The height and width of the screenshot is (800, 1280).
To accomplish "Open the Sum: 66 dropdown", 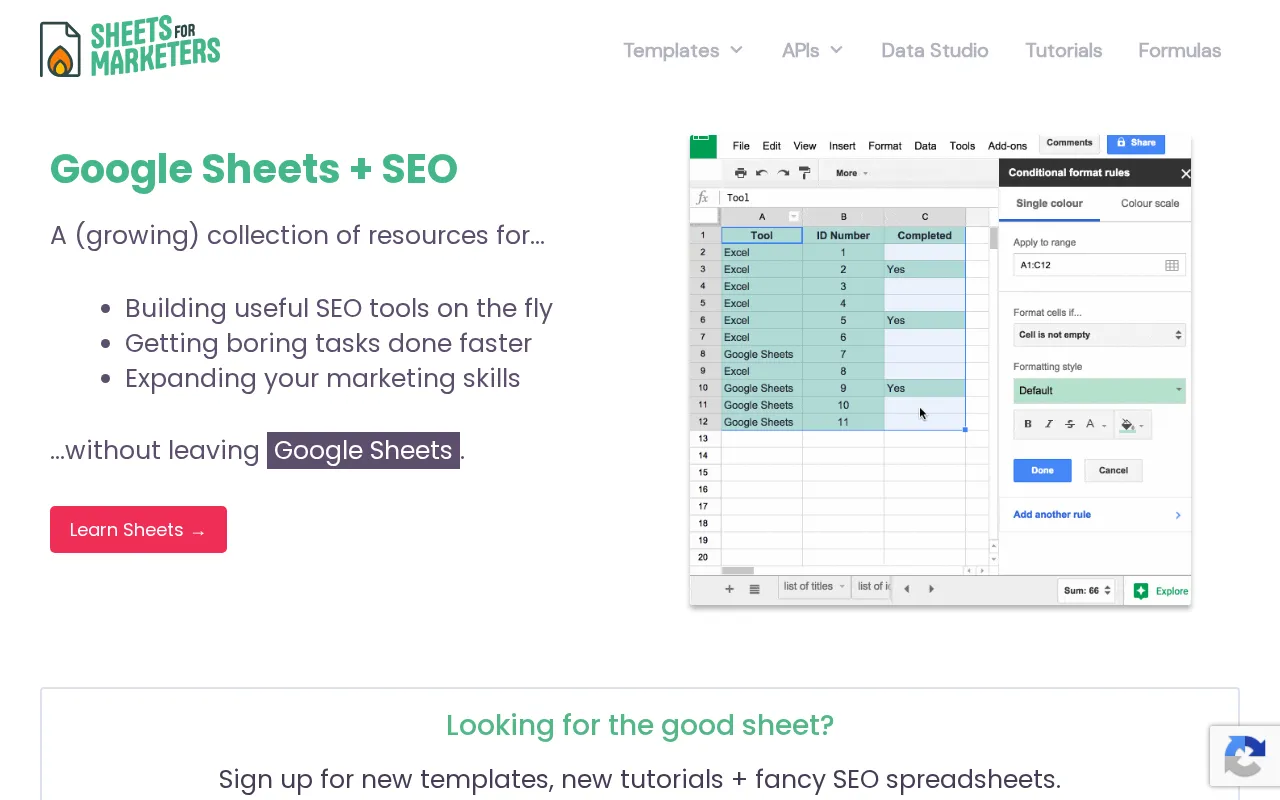I will [x=1087, y=591].
